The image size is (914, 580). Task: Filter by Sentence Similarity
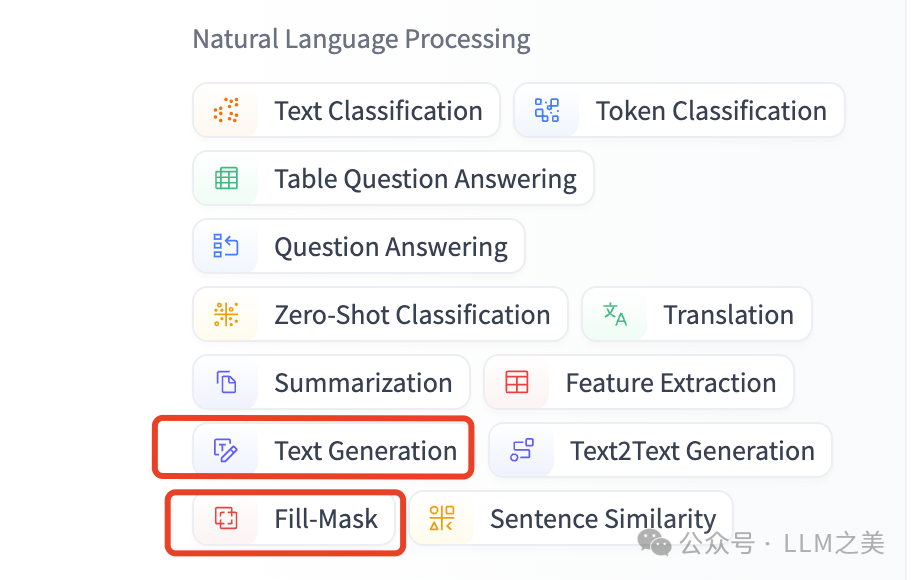602,519
